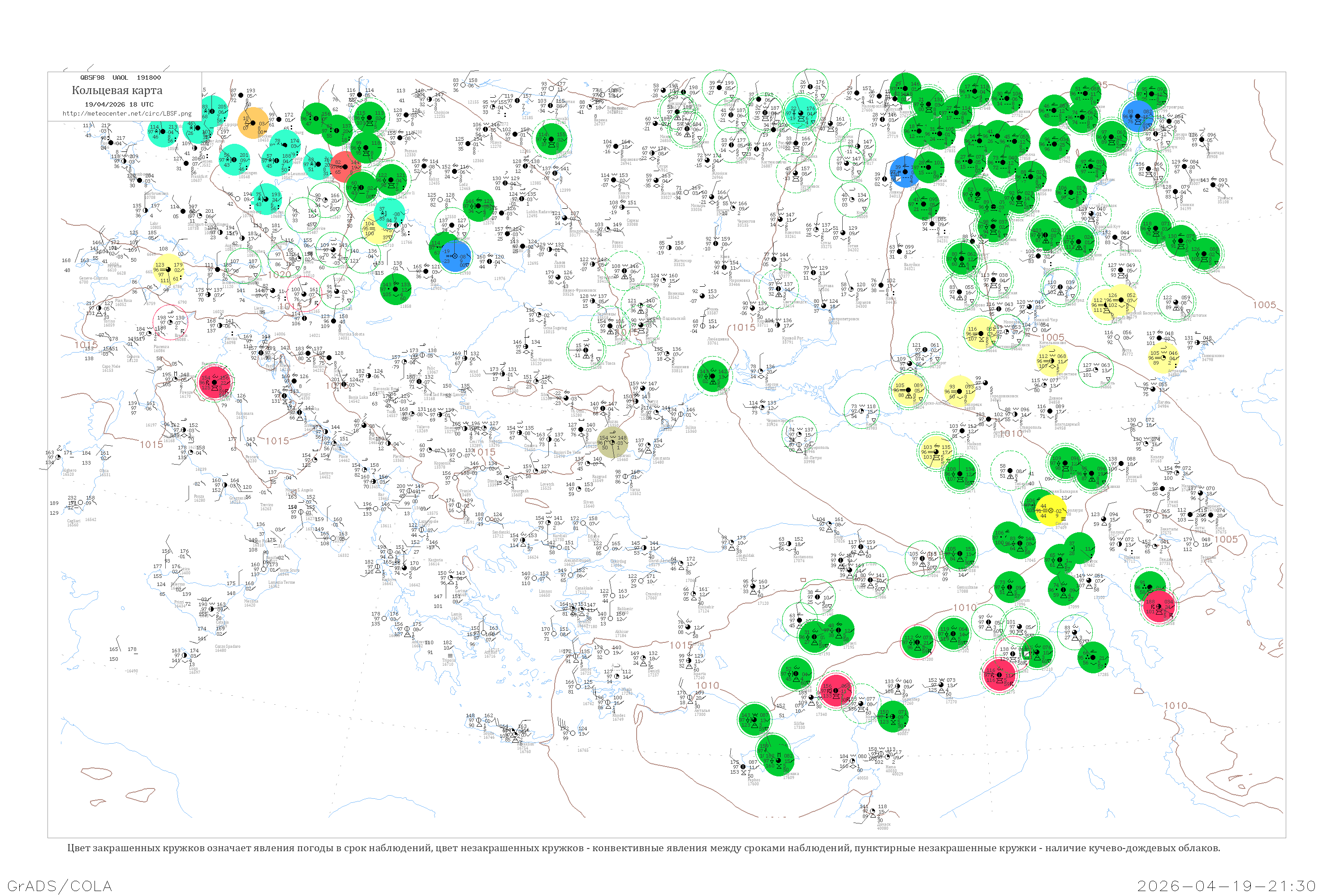This screenshot has width=1344, height=896.
Task: Click the orange filled station circle
Action: click(x=253, y=123)
